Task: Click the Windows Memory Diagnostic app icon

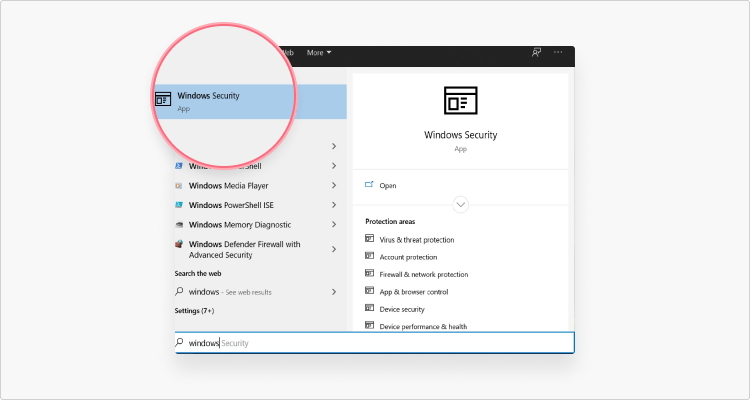Action: click(x=179, y=224)
